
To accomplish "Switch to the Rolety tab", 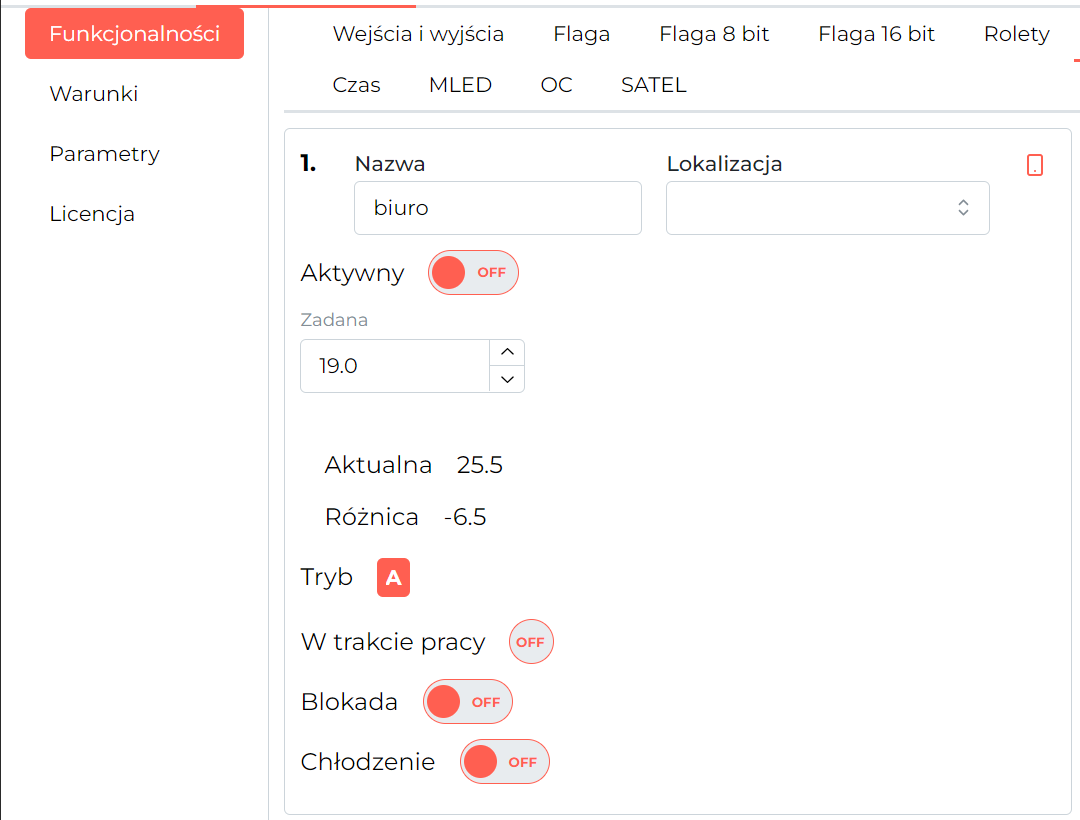I will click(x=1017, y=34).
